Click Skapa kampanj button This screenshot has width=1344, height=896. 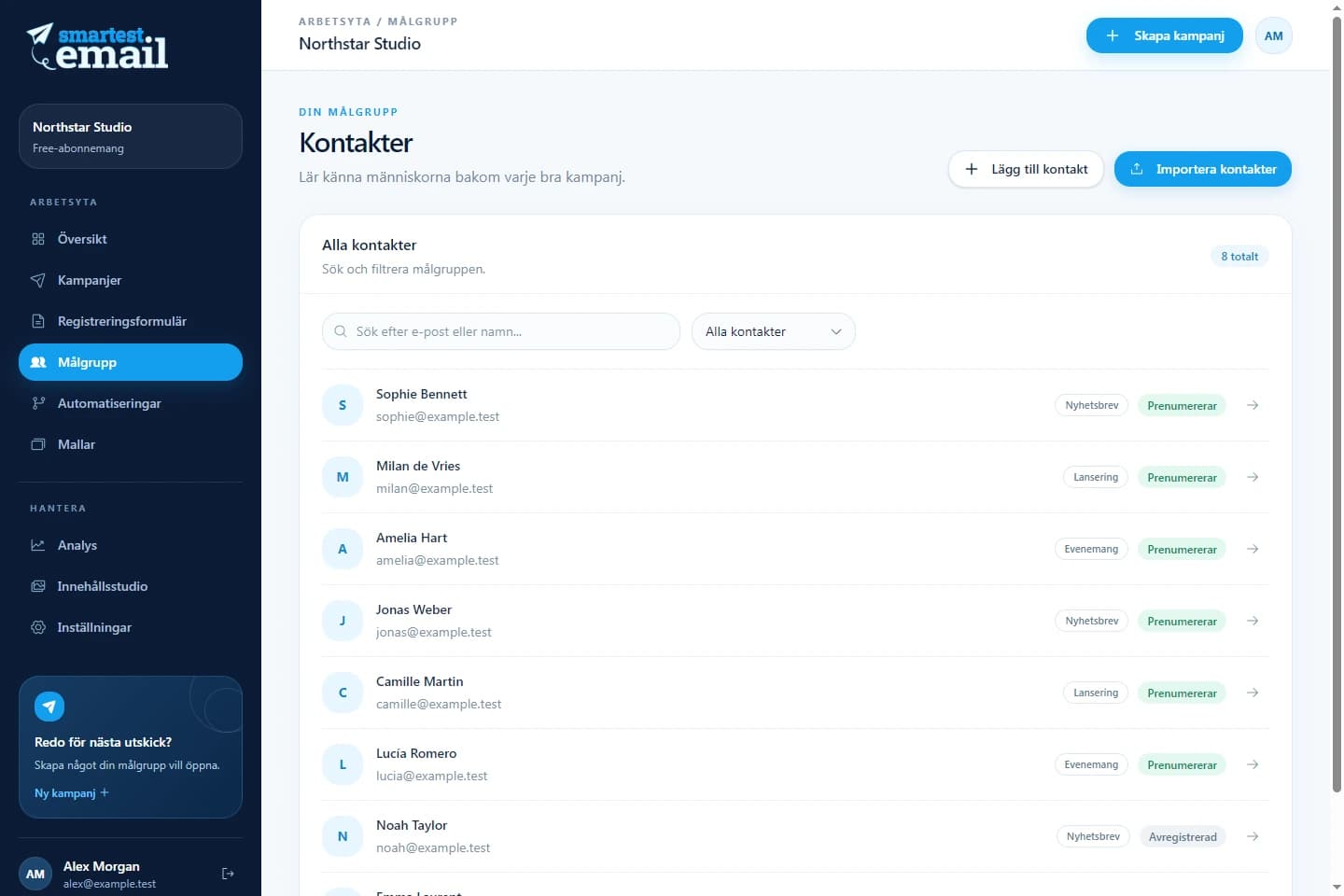pos(1164,35)
